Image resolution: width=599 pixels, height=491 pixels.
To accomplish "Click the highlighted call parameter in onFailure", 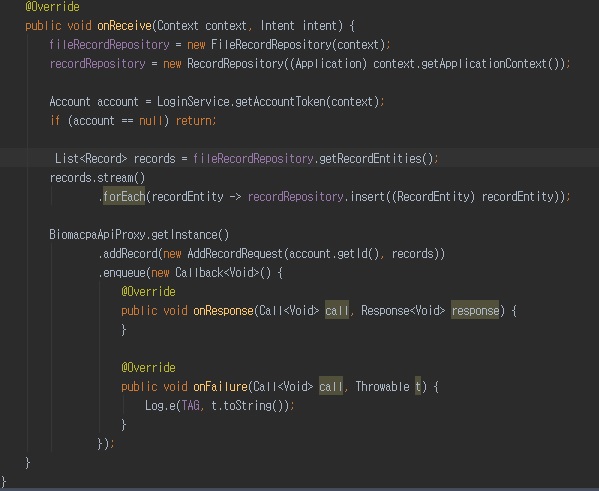I will tap(331, 386).
